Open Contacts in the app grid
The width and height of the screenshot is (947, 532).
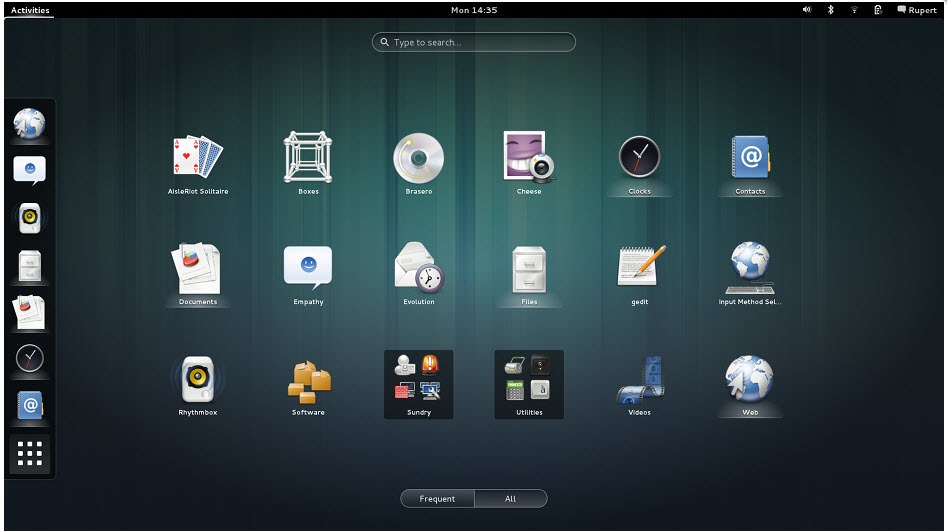coord(750,163)
